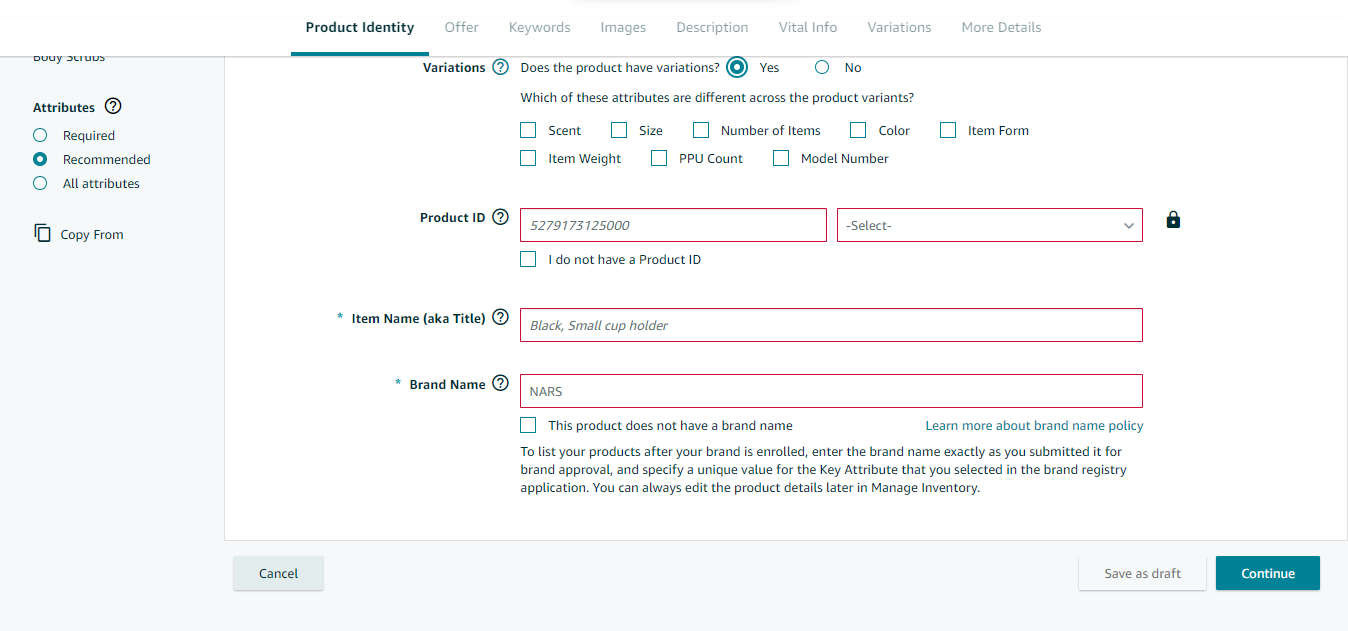
Task: Focus the Item Name title field
Action: point(831,325)
